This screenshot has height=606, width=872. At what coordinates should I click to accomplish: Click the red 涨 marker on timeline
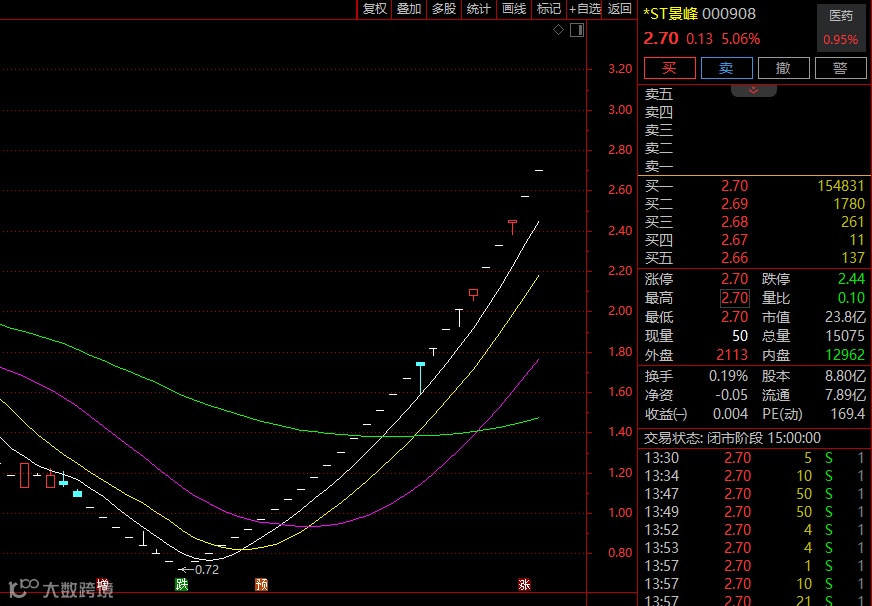coord(524,584)
